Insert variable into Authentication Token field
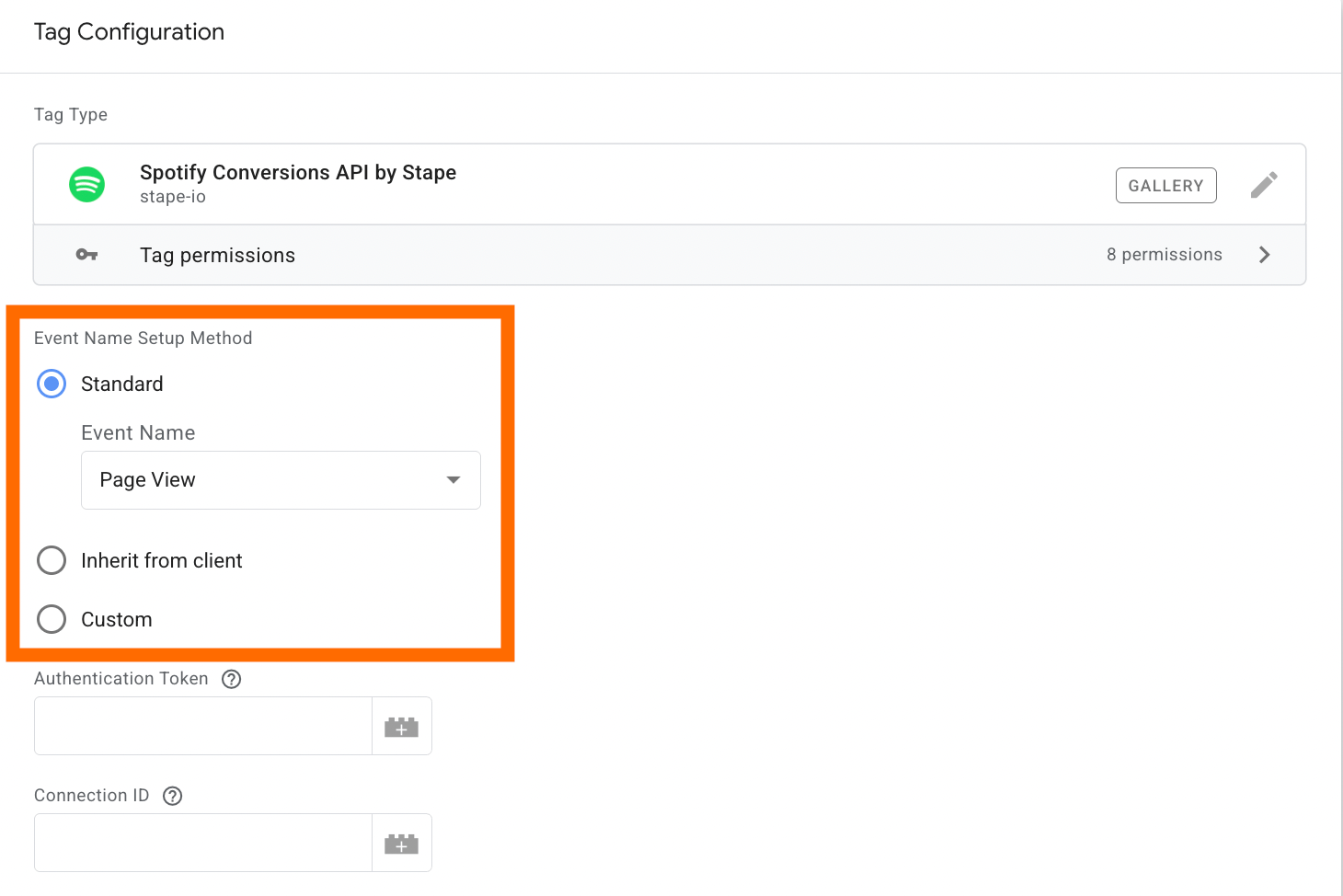 (401, 727)
